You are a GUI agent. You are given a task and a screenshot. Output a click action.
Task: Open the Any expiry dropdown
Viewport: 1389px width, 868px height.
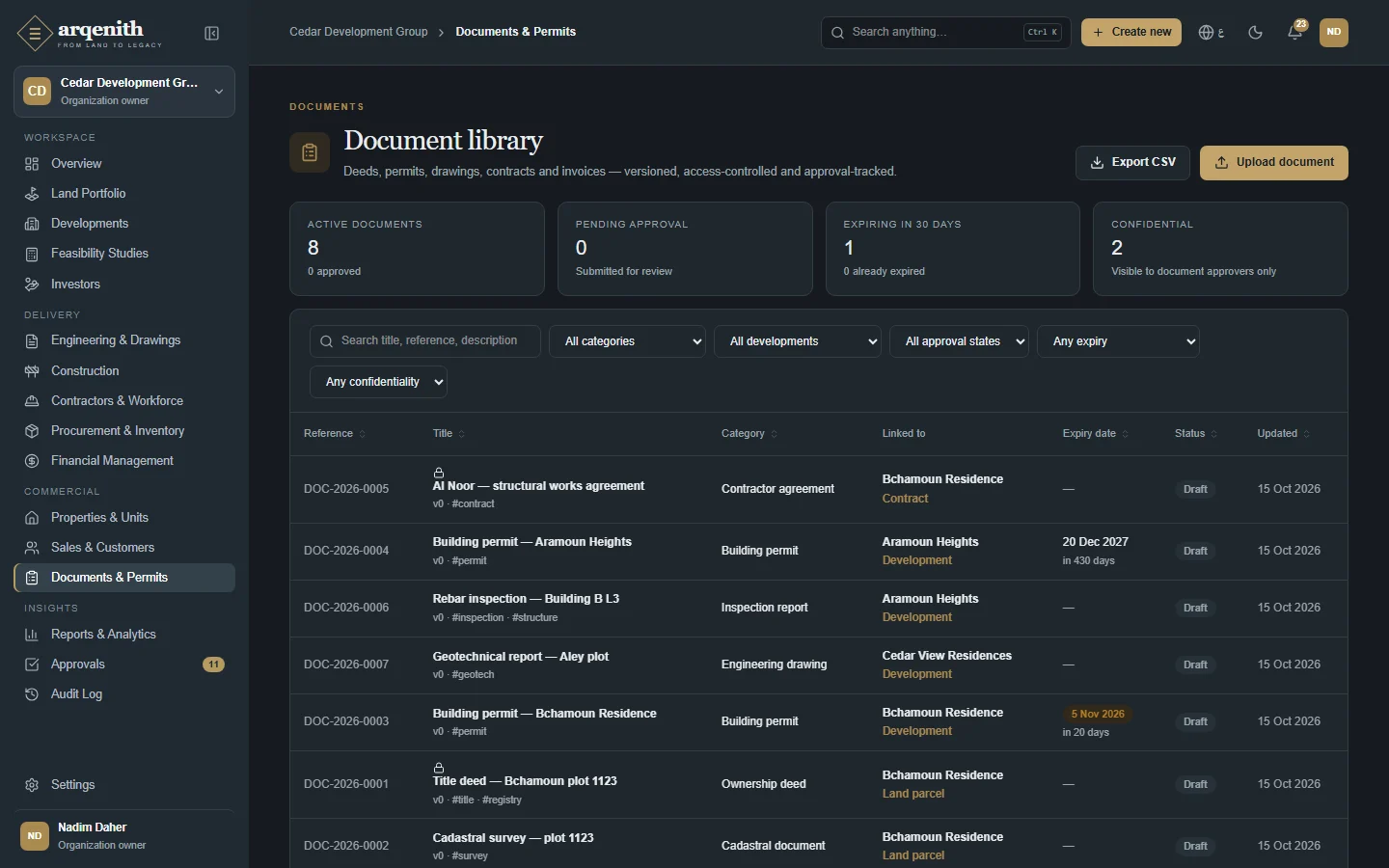click(1118, 341)
